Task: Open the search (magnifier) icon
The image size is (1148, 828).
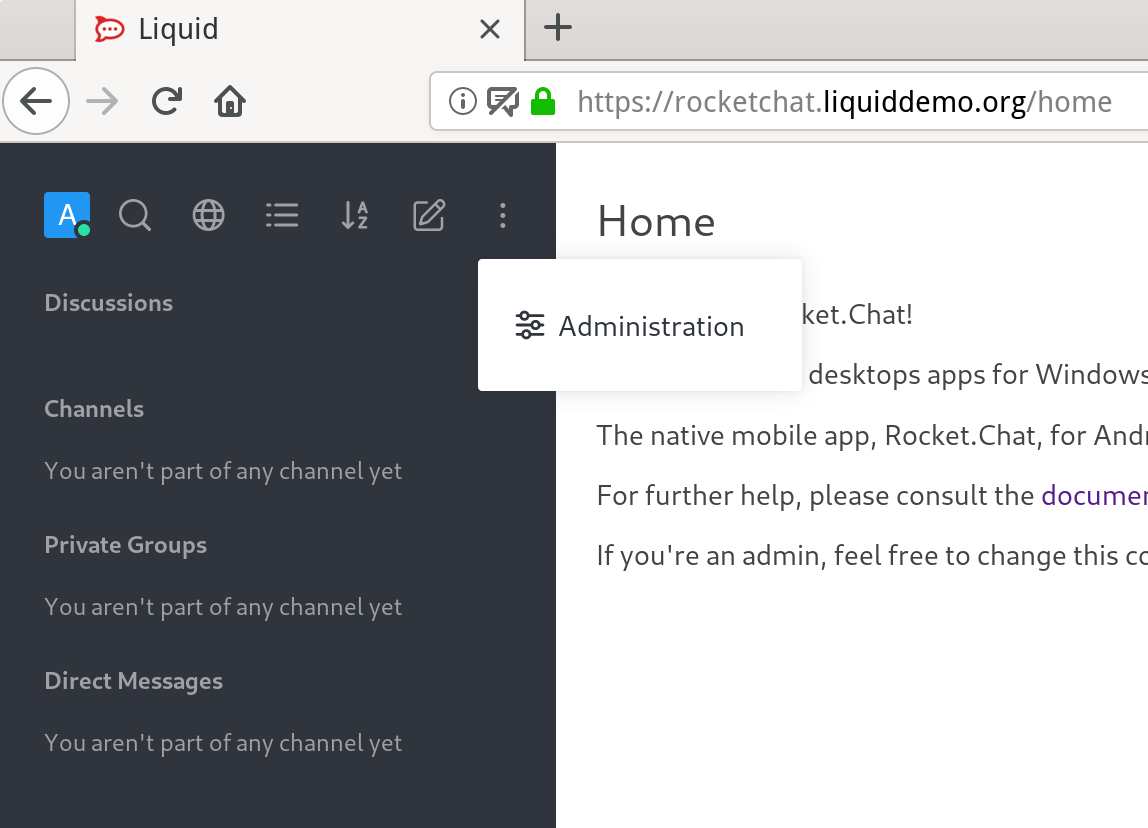Action: pos(135,214)
